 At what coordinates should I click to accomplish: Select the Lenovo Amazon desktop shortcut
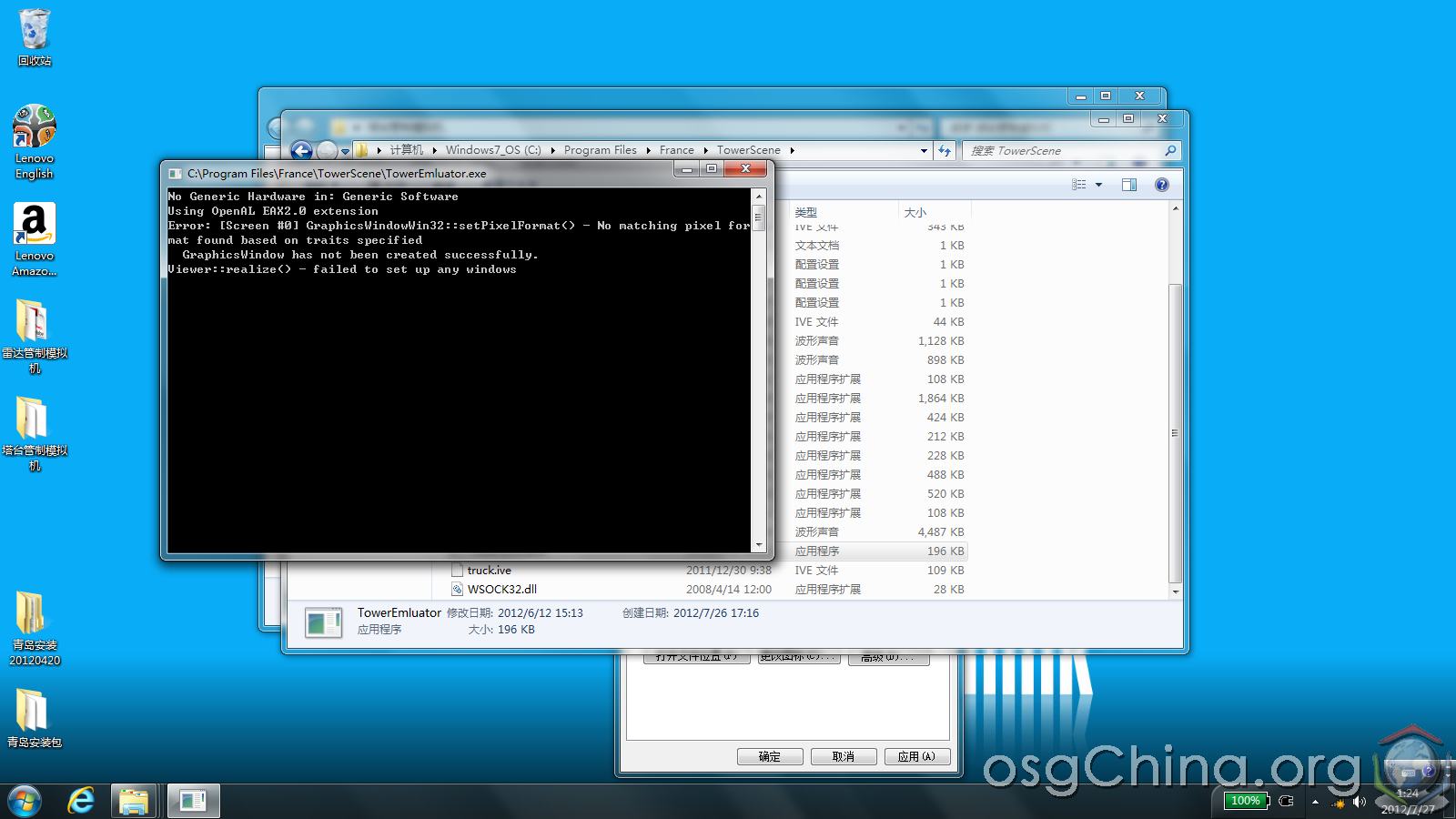click(35, 239)
